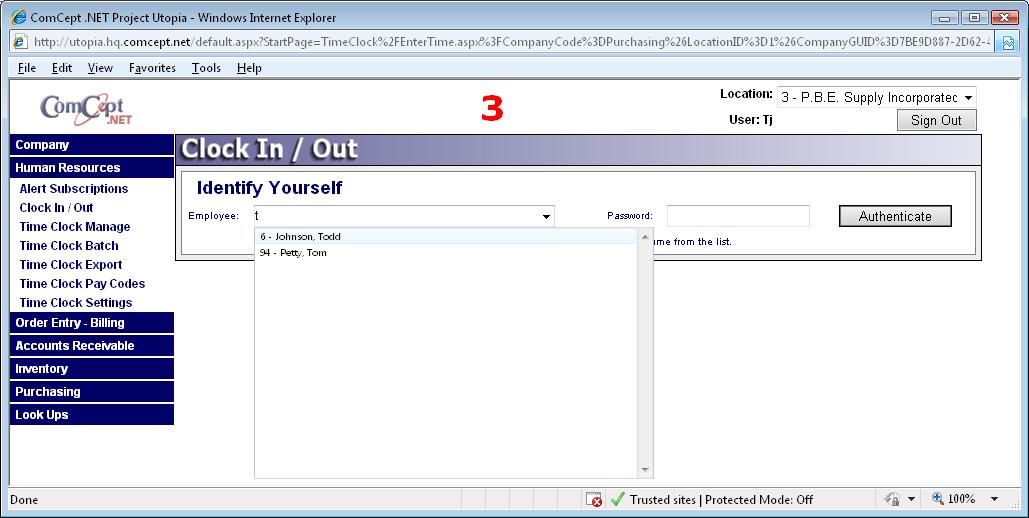Click the green Trusted sites checkmark icon
This screenshot has width=1029, height=518.
[x=617, y=499]
